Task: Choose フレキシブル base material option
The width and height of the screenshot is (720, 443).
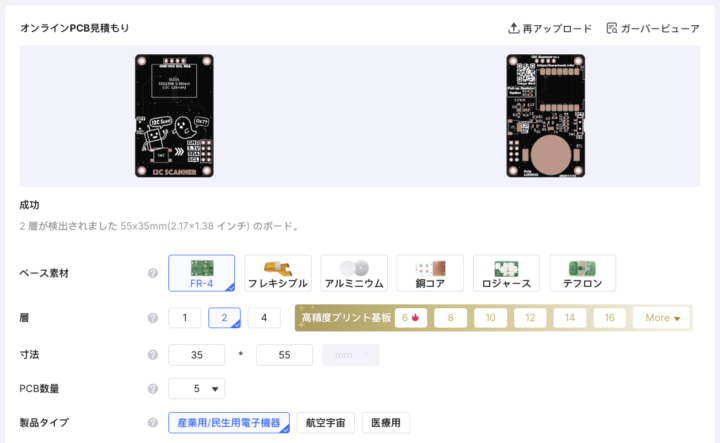Action: (277, 273)
